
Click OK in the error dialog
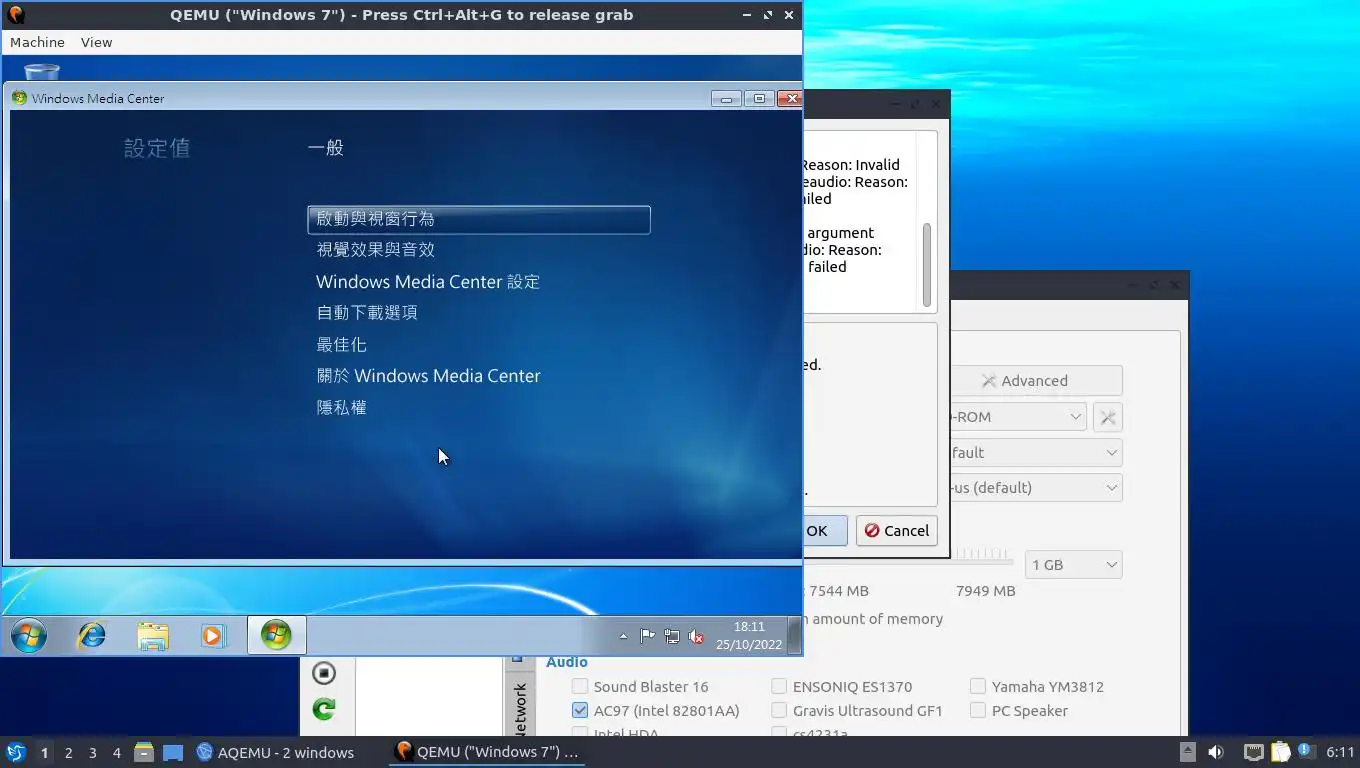[x=825, y=531]
